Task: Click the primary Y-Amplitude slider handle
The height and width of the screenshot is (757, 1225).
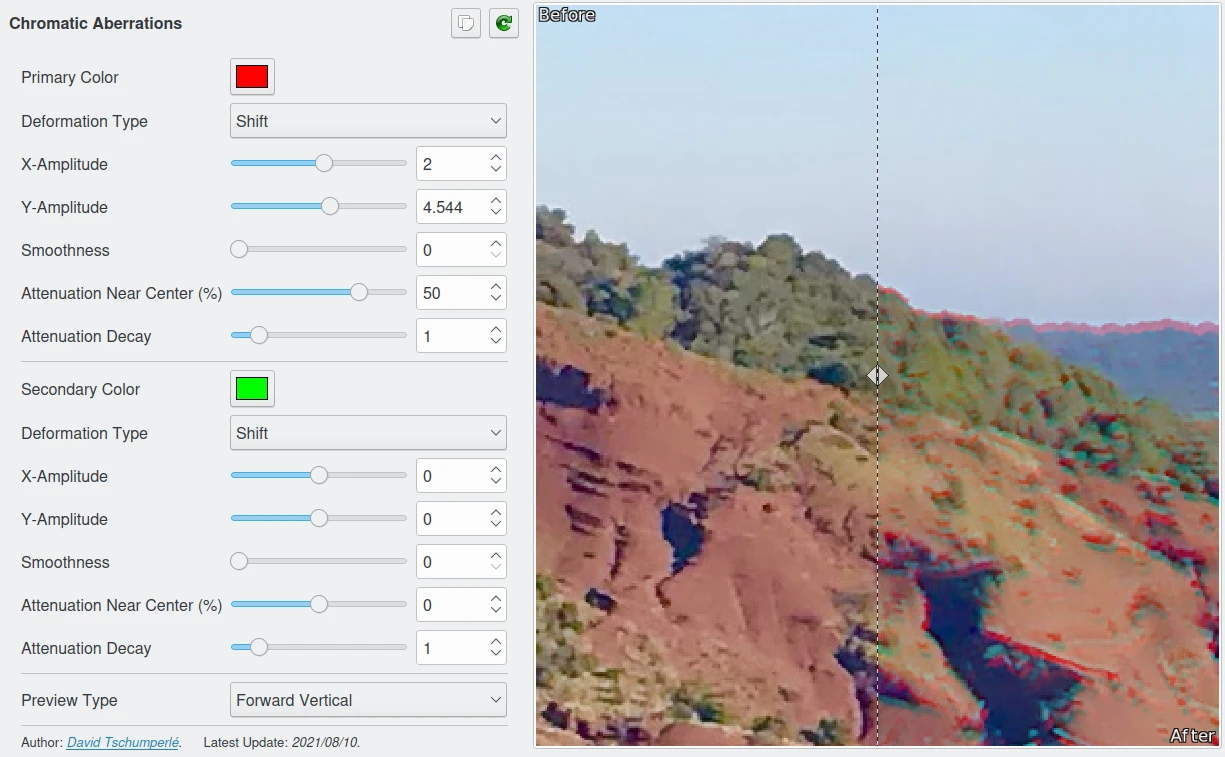Action: click(329, 207)
